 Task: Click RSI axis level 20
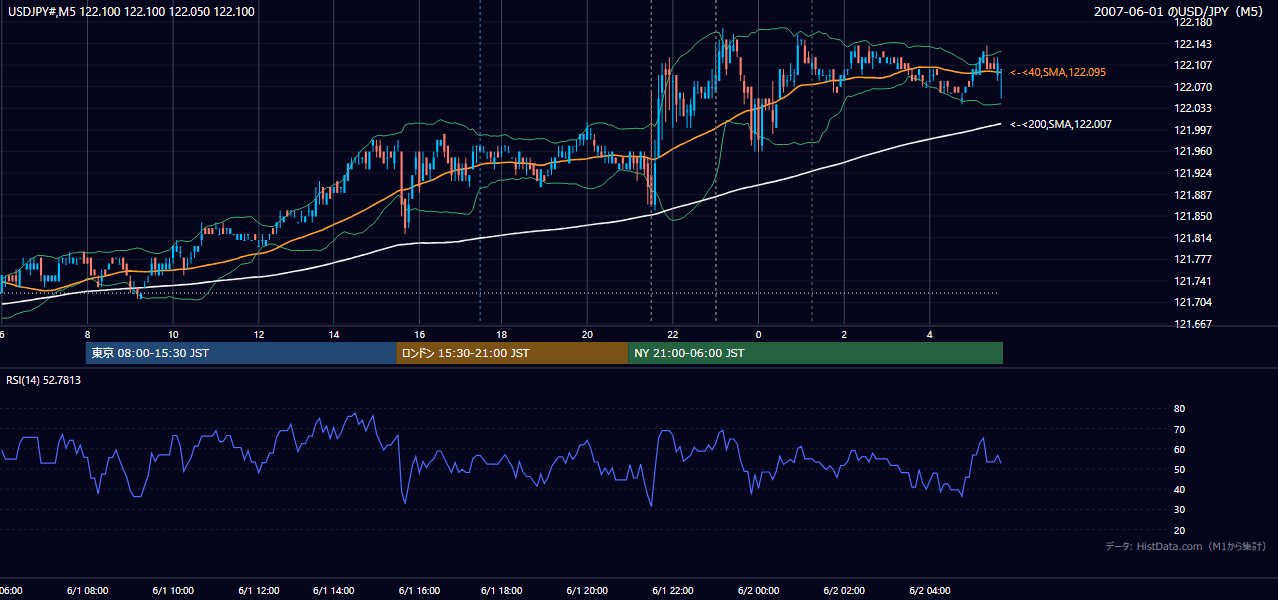1180,530
